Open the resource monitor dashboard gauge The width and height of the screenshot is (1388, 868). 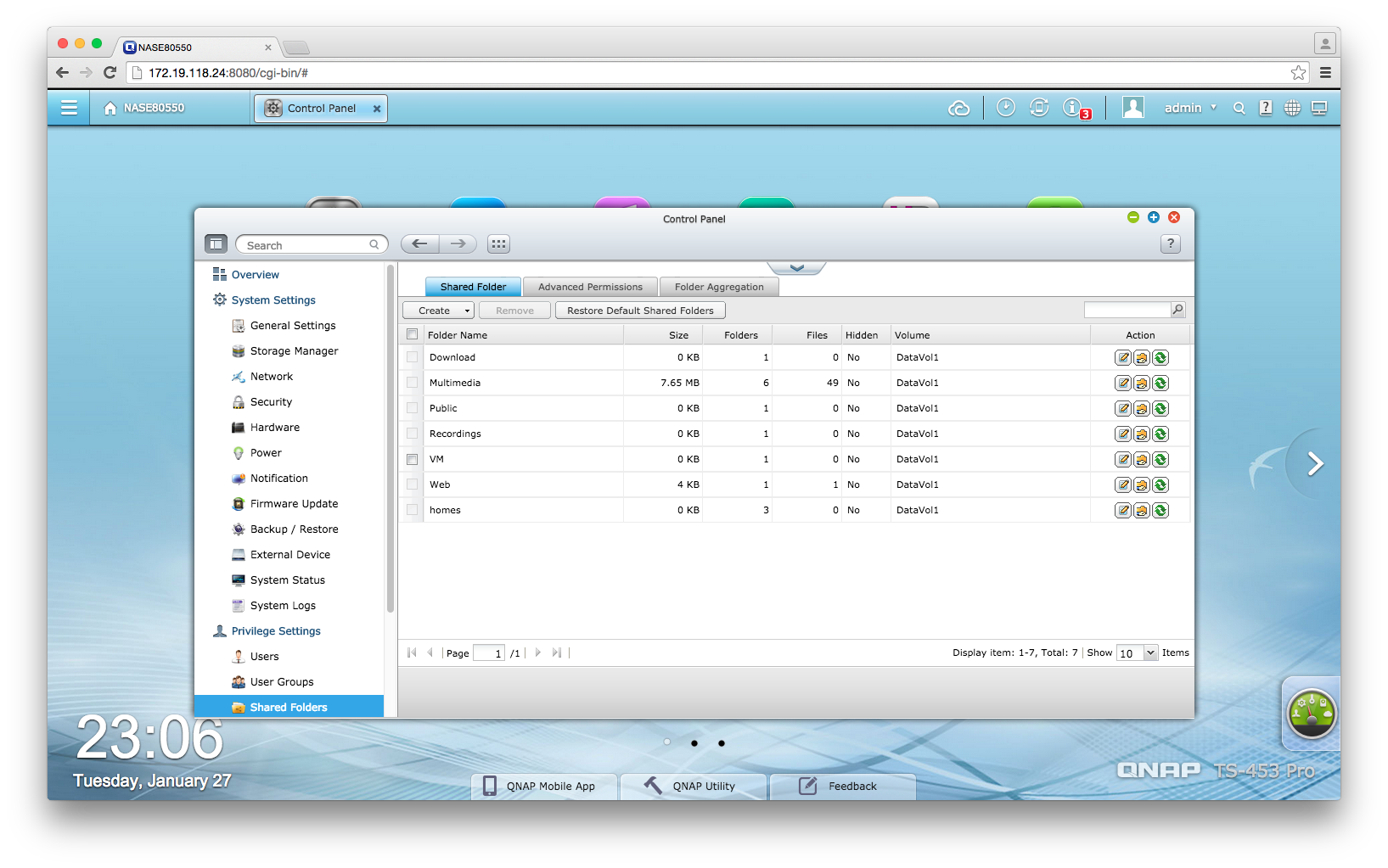click(x=1312, y=714)
